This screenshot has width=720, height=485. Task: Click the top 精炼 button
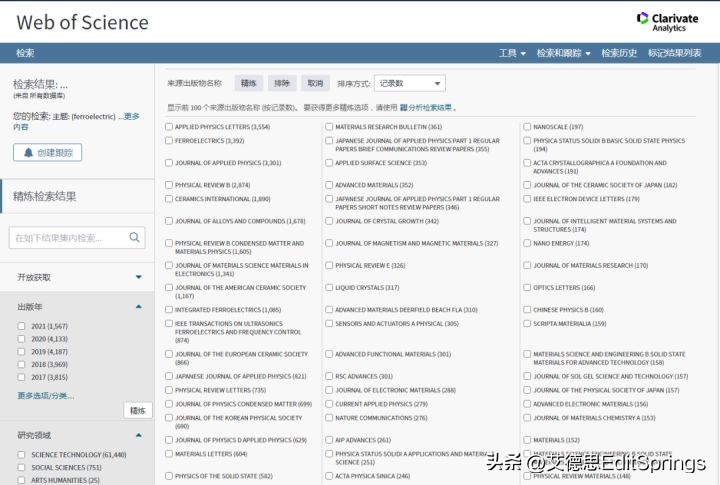[248, 83]
